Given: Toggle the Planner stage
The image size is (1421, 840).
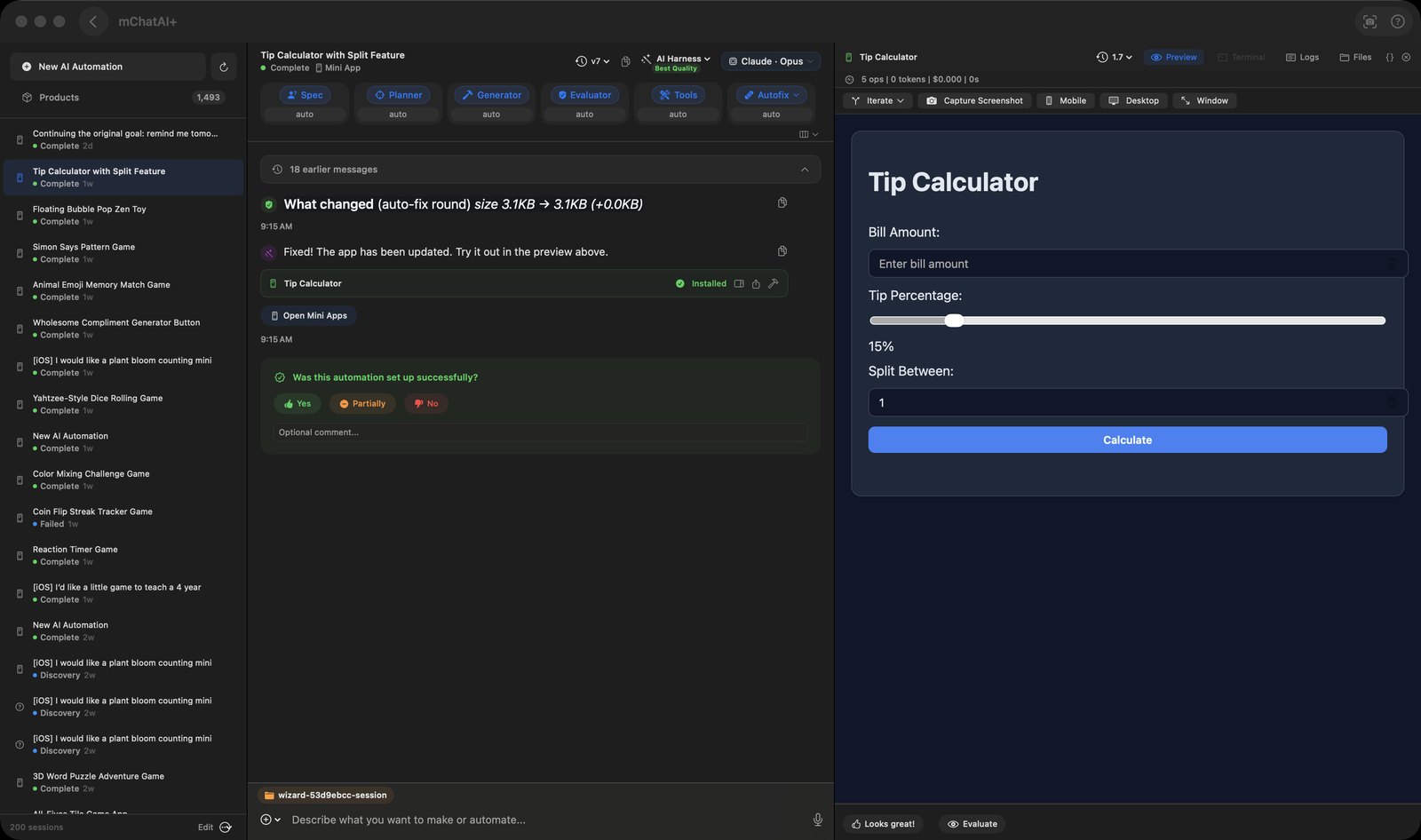Looking at the screenshot, I should click(398, 95).
